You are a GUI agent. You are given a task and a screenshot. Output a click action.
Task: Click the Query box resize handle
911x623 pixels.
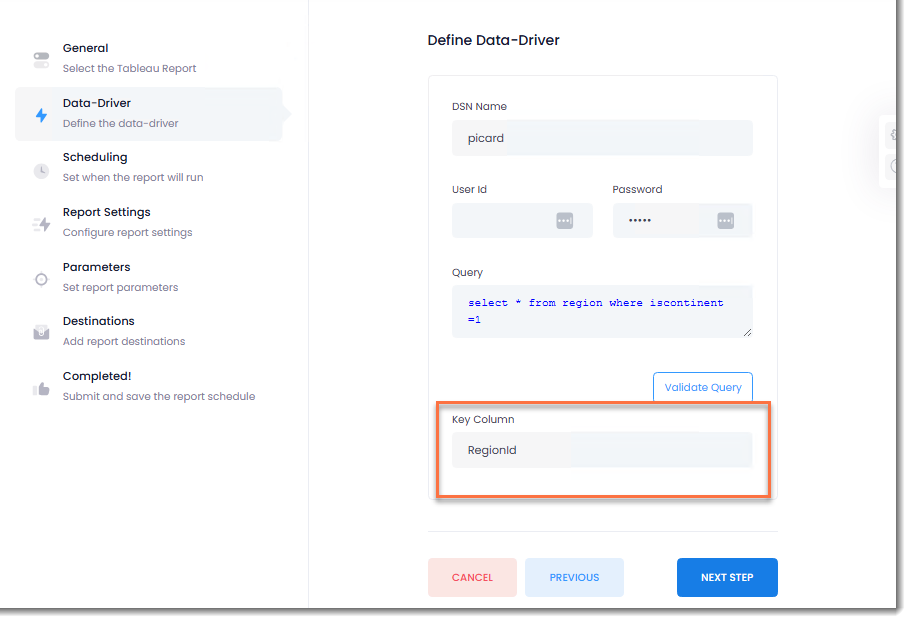(746, 332)
